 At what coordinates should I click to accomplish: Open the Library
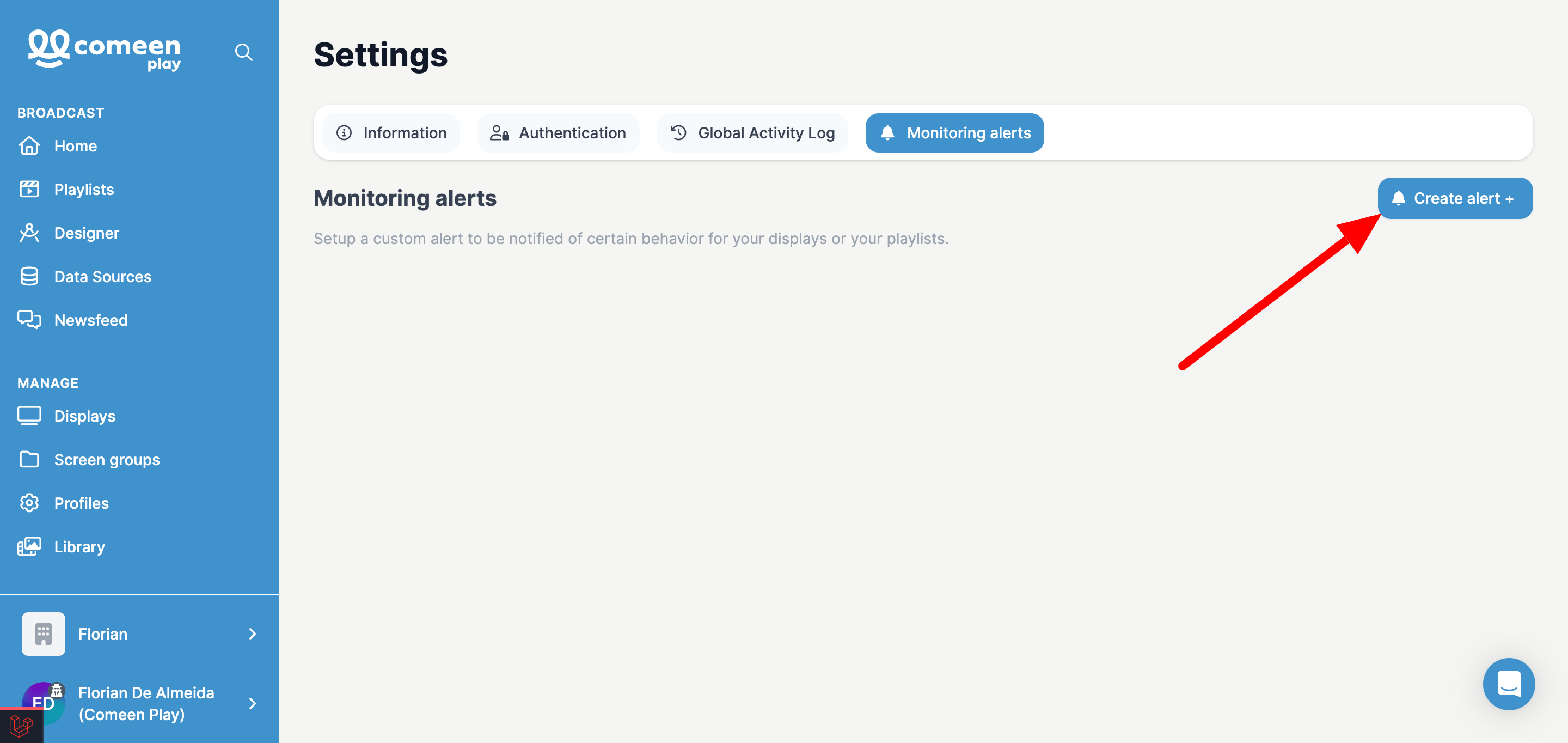[x=79, y=546]
